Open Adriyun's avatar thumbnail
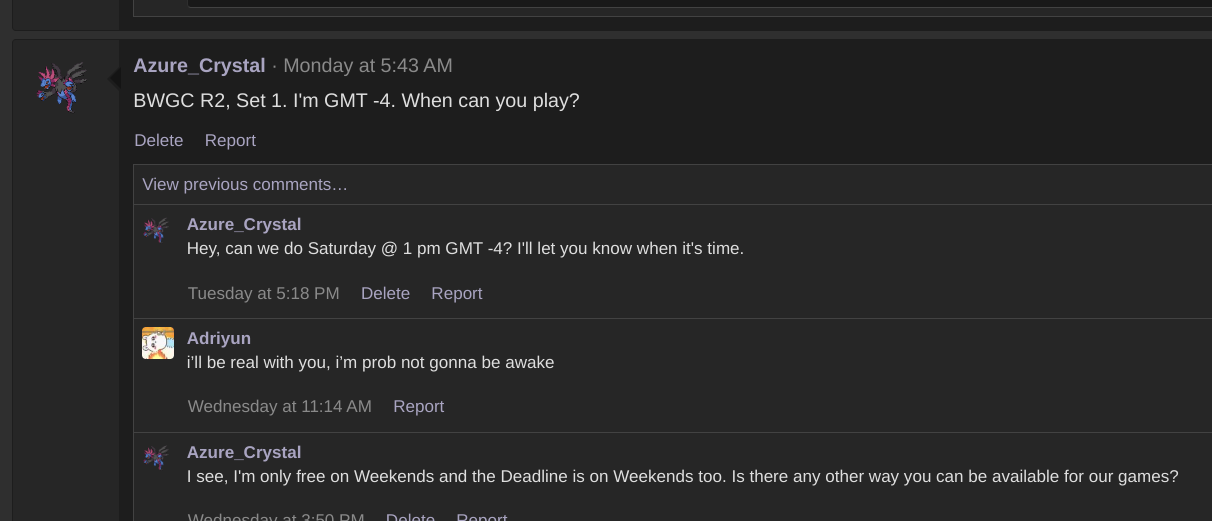Image resolution: width=1212 pixels, height=521 pixels. point(158,343)
